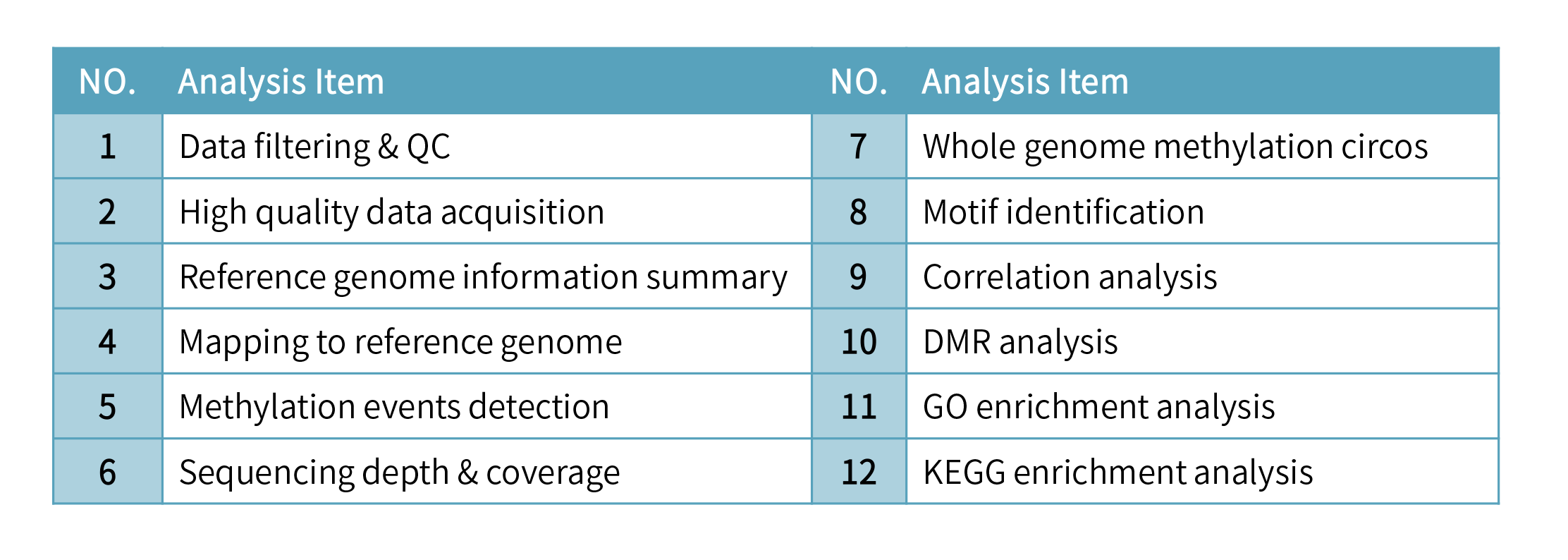This screenshot has width=1568, height=560.
Task: Click 'Reference genome information summary' entry
Action: [483, 277]
